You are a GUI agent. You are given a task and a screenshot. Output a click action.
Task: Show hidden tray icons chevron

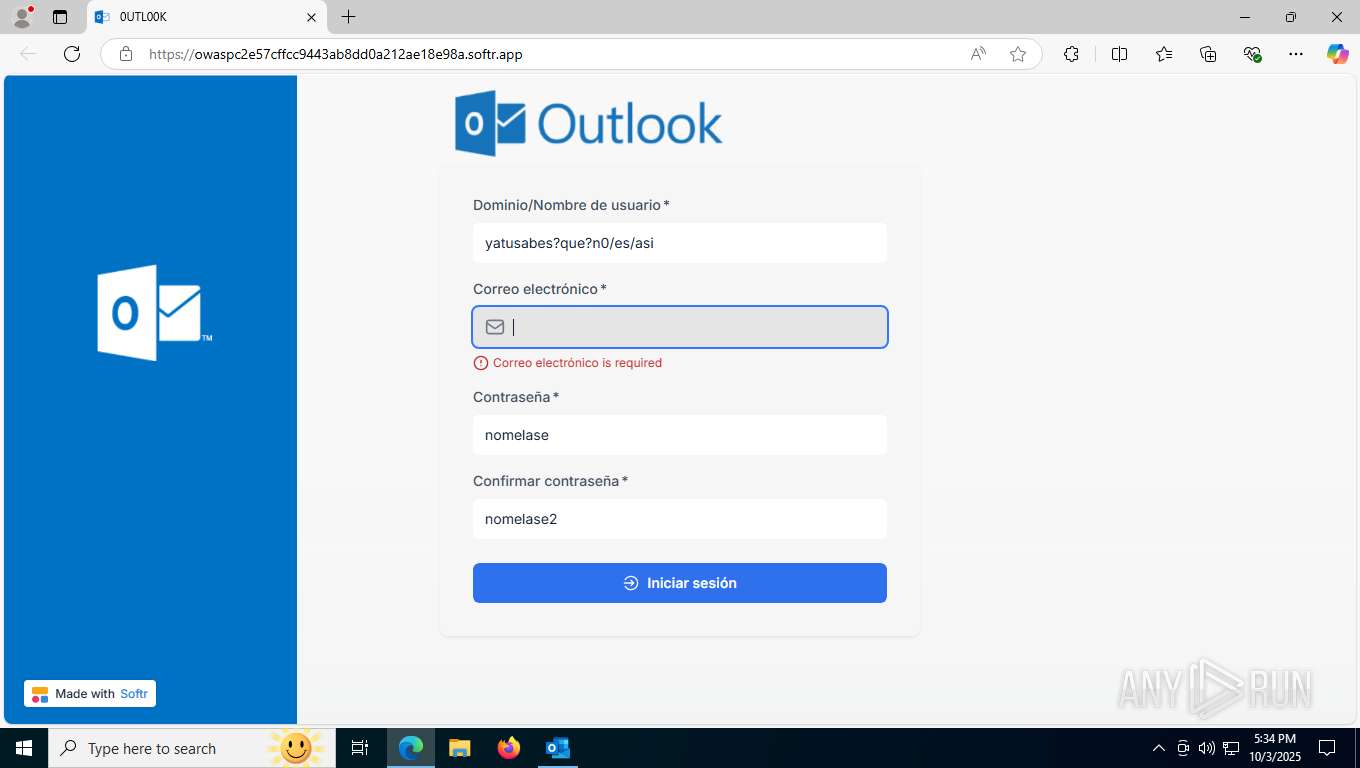(x=1159, y=748)
